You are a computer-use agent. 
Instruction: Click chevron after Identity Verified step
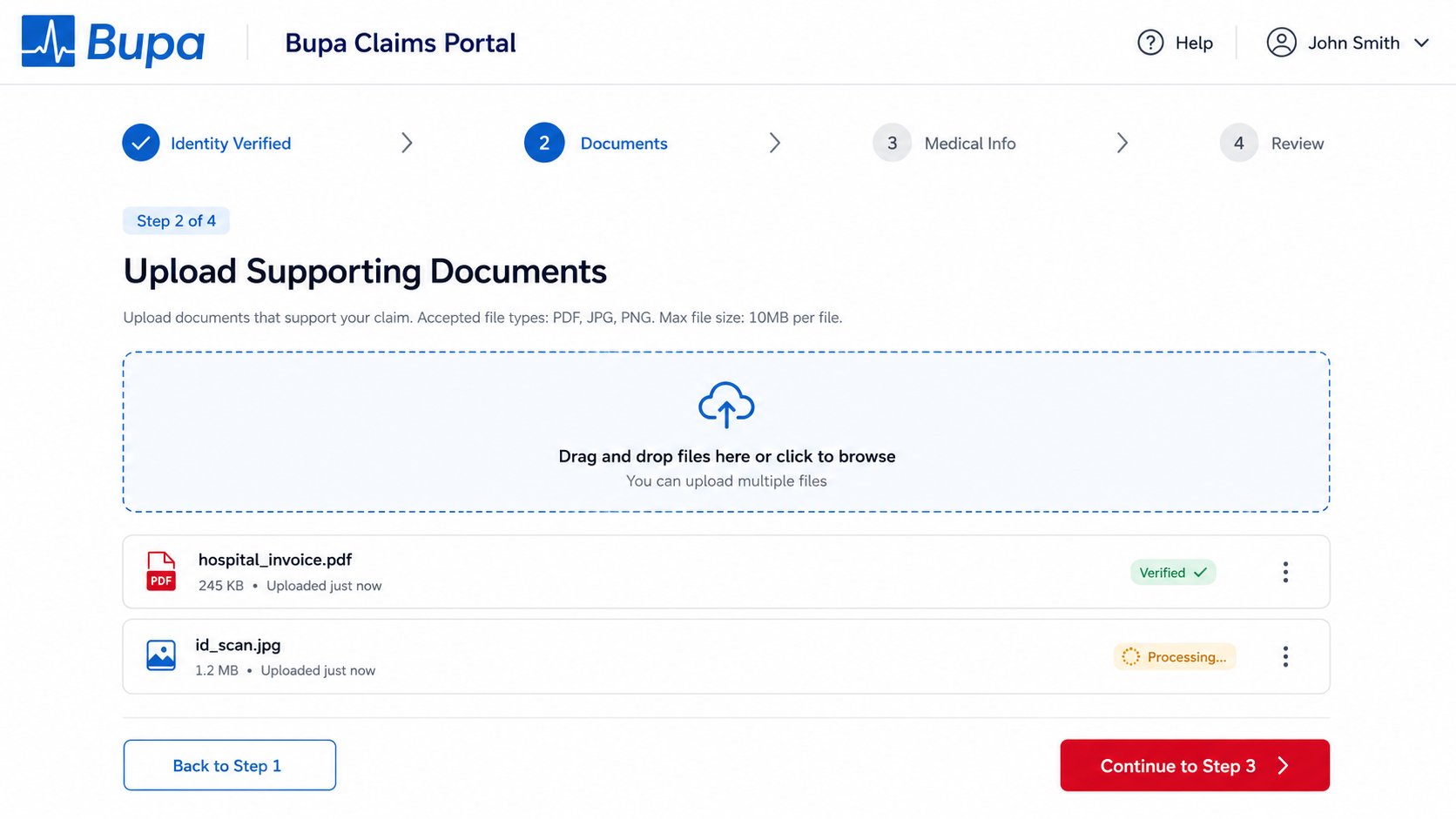pos(407,143)
